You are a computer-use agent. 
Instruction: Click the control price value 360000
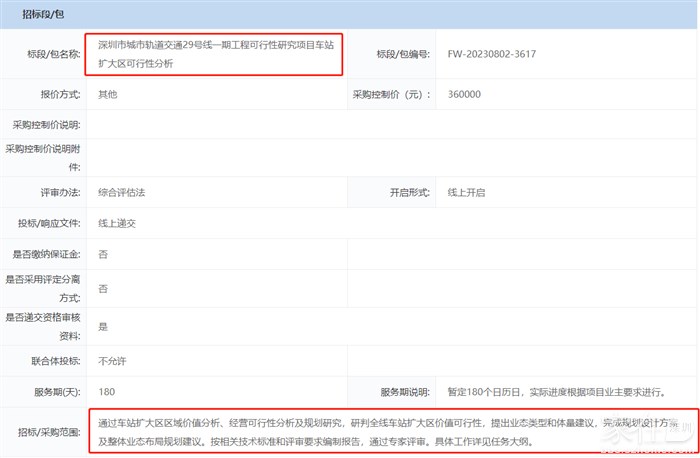point(465,94)
